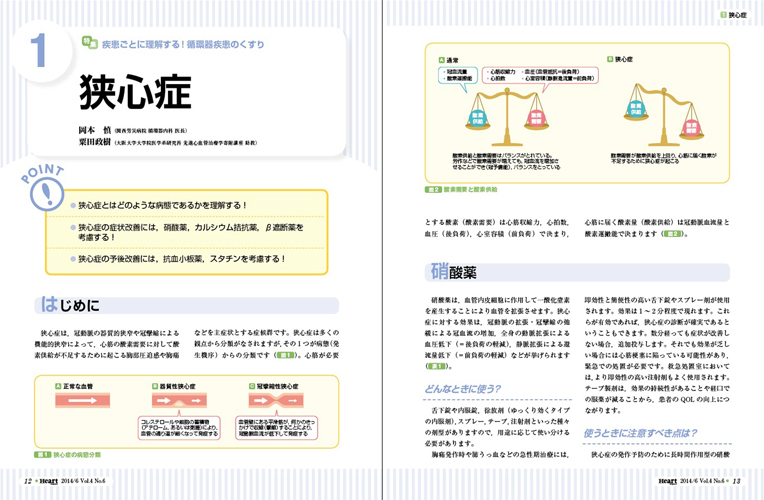Click the point mentioning 硝酸薬,カルシウム拮抗薬

(x=187, y=232)
